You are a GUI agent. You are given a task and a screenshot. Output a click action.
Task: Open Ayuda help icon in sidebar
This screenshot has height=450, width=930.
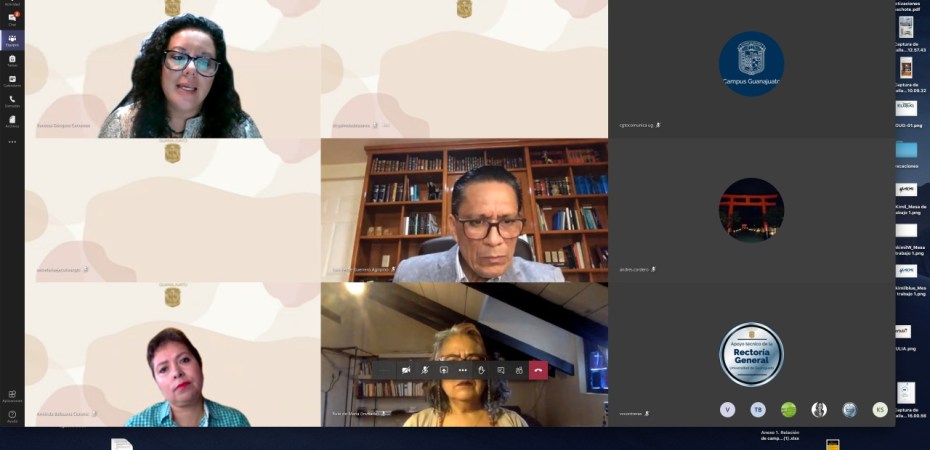tap(12, 416)
